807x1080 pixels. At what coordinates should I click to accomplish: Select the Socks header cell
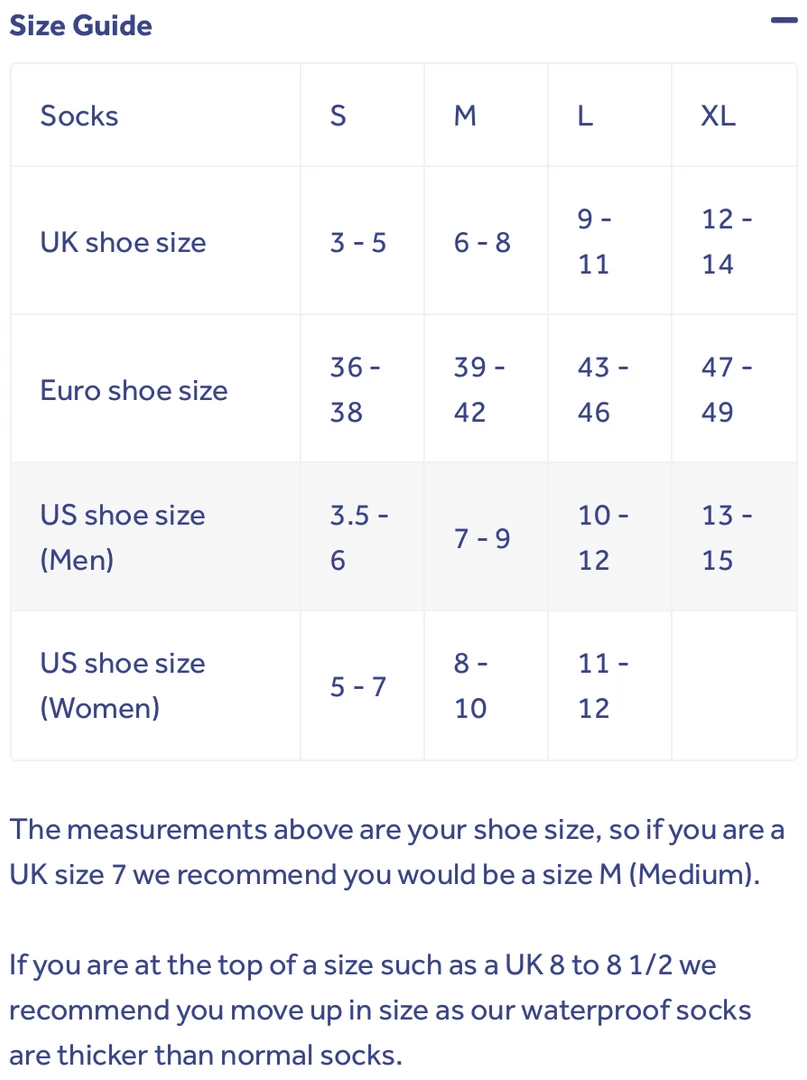pos(79,116)
